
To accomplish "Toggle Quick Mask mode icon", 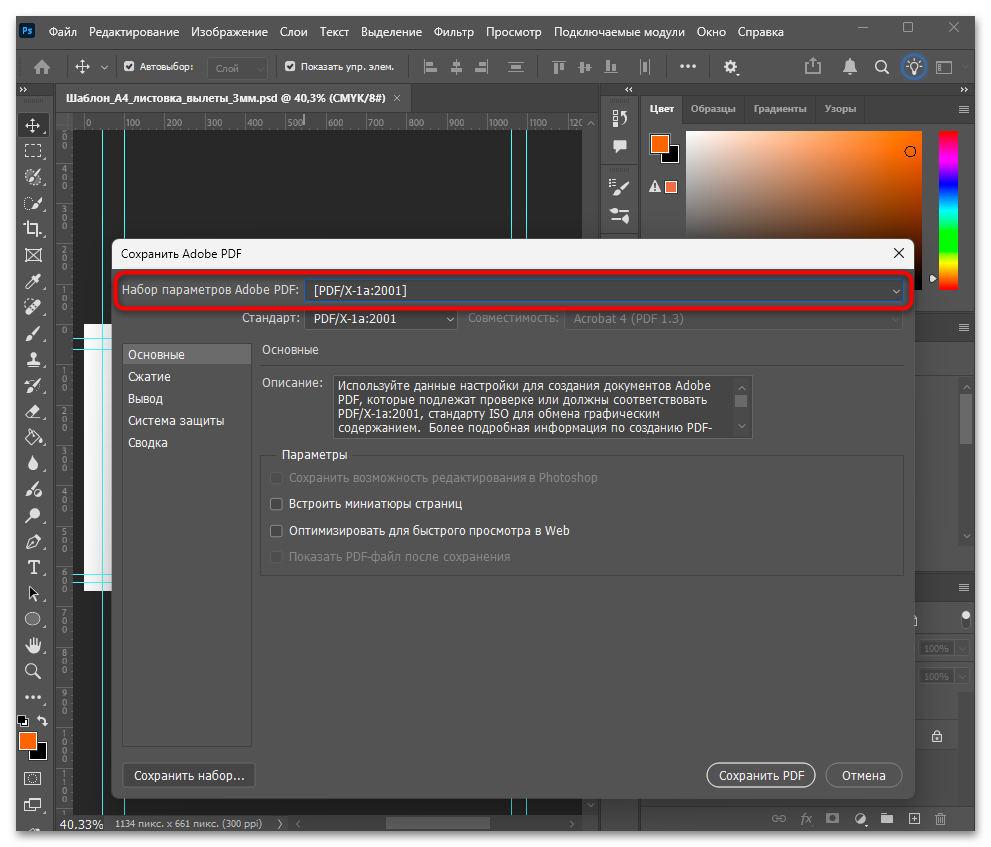I will tap(32, 779).
